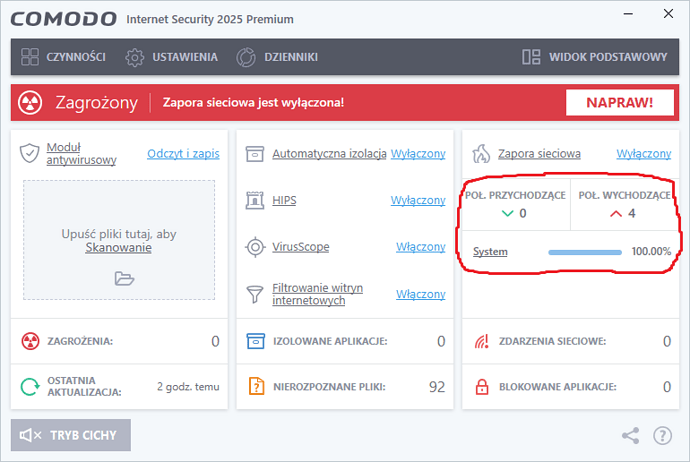The height and width of the screenshot is (462, 690).
Task: Click the open folder icon in drop zone
Action: tap(124, 279)
